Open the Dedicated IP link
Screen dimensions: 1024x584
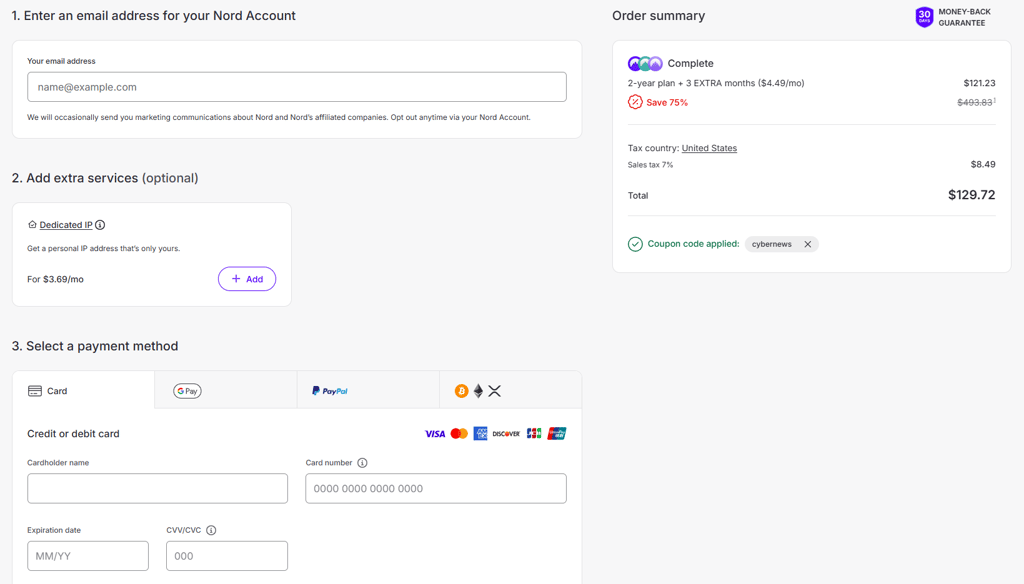coord(66,225)
